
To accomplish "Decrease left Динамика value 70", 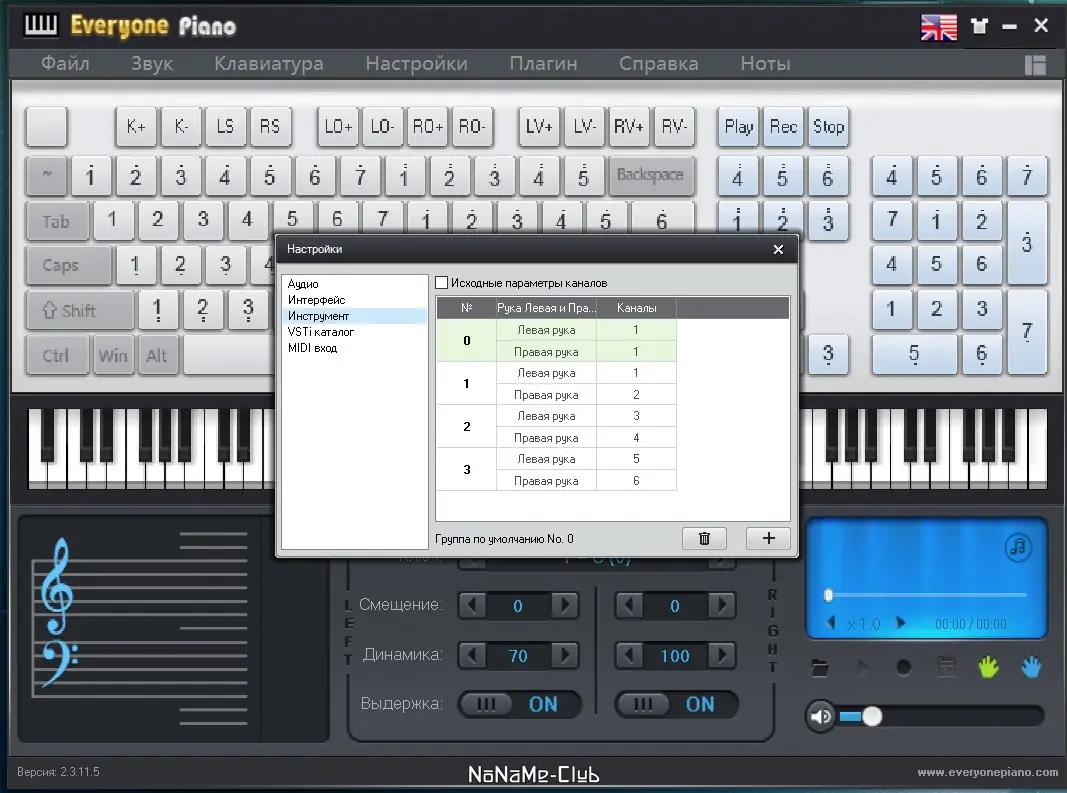I will (472, 656).
